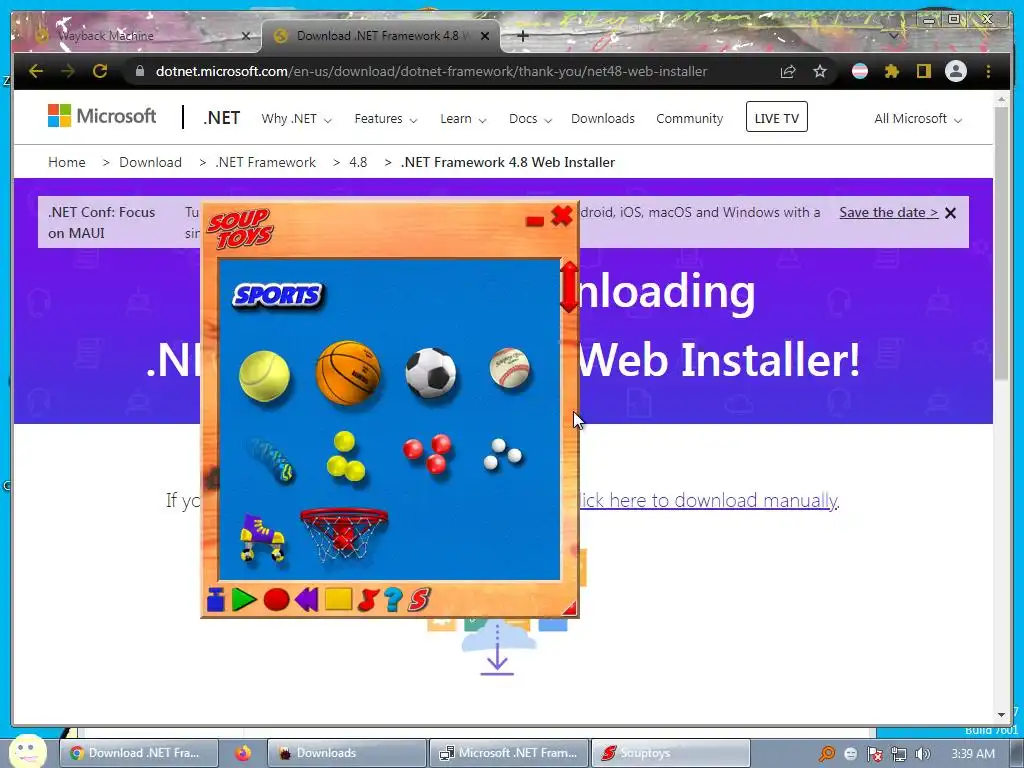Expand the All Microsoft dropdown
Viewport: 1024px width, 768px height.
(x=918, y=119)
